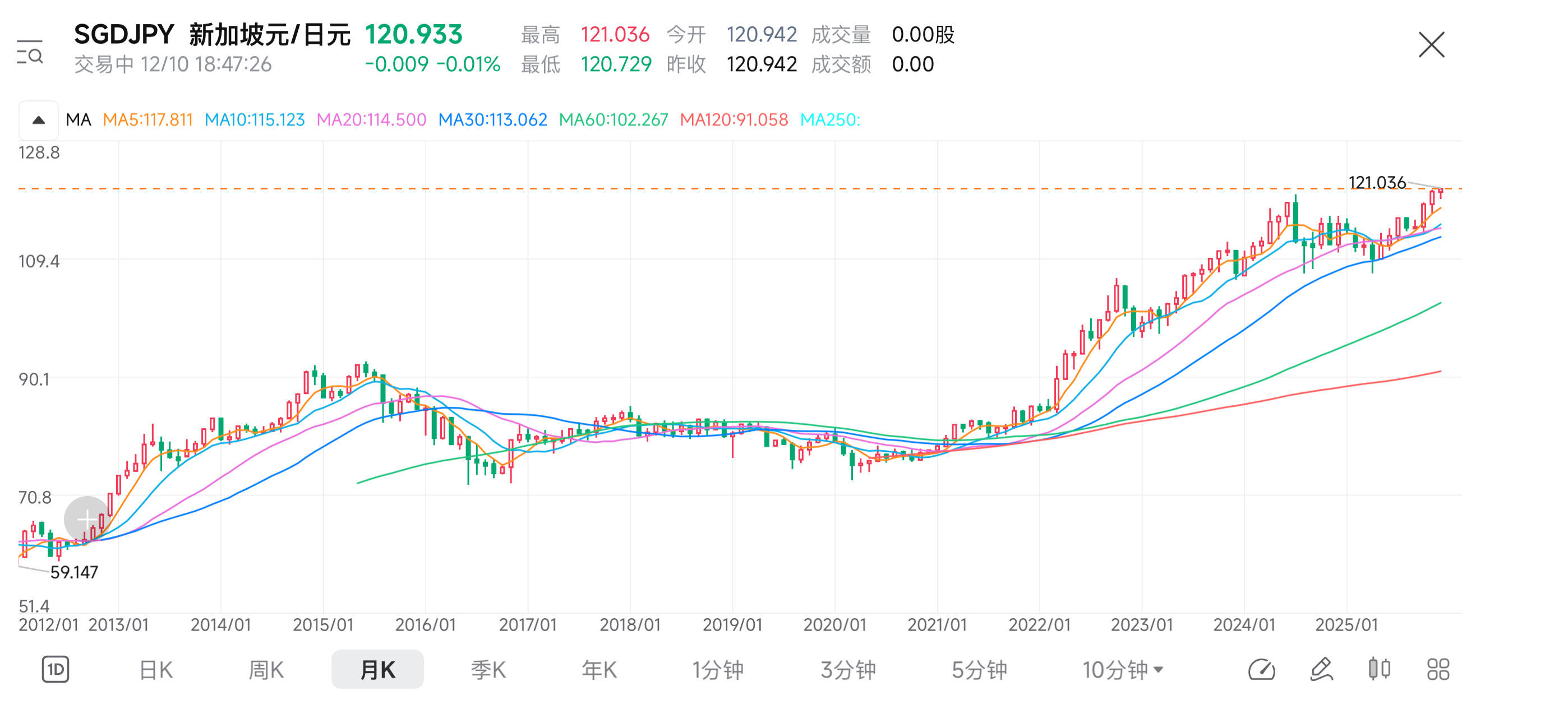Select the 季K quarterly chart tab
Viewport: 1568px width, 723px height.
pyautogui.click(x=488, y=670)
